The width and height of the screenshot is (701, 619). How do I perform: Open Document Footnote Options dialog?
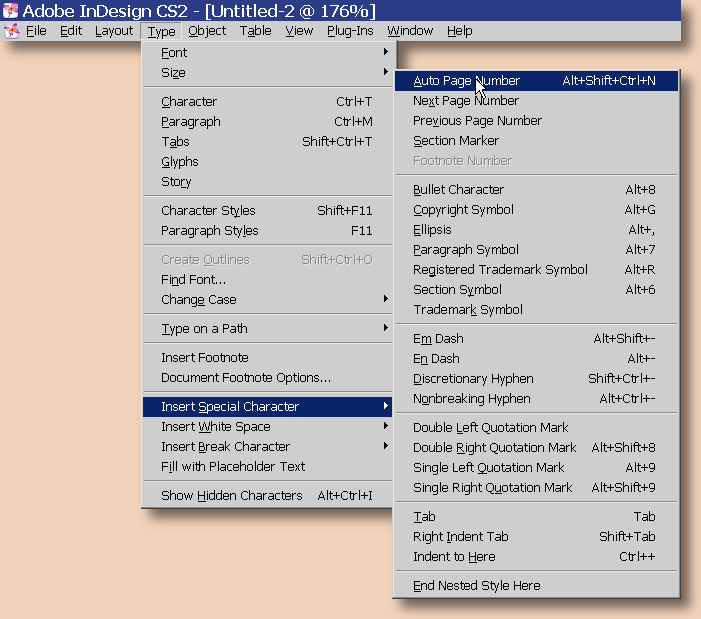click(x=246, y=377)
